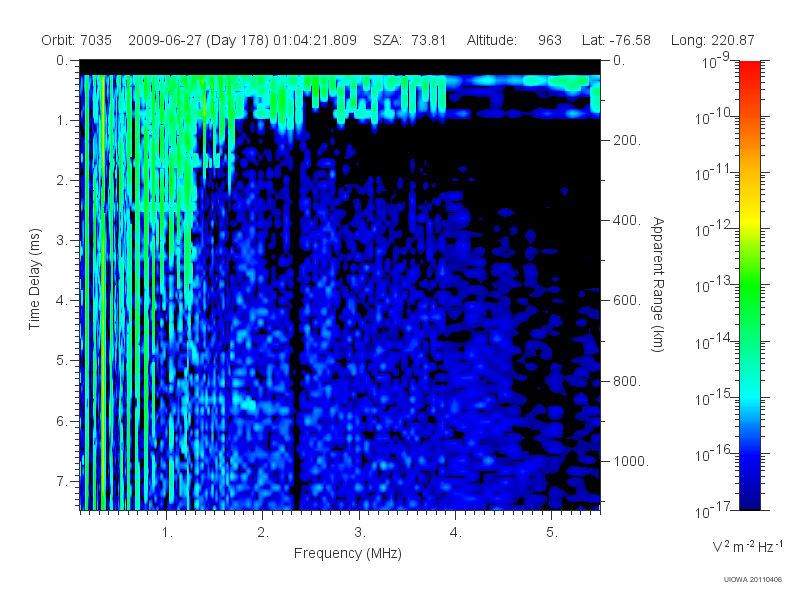
Task: Click the red top of the color bar
Action: [749, 71]
